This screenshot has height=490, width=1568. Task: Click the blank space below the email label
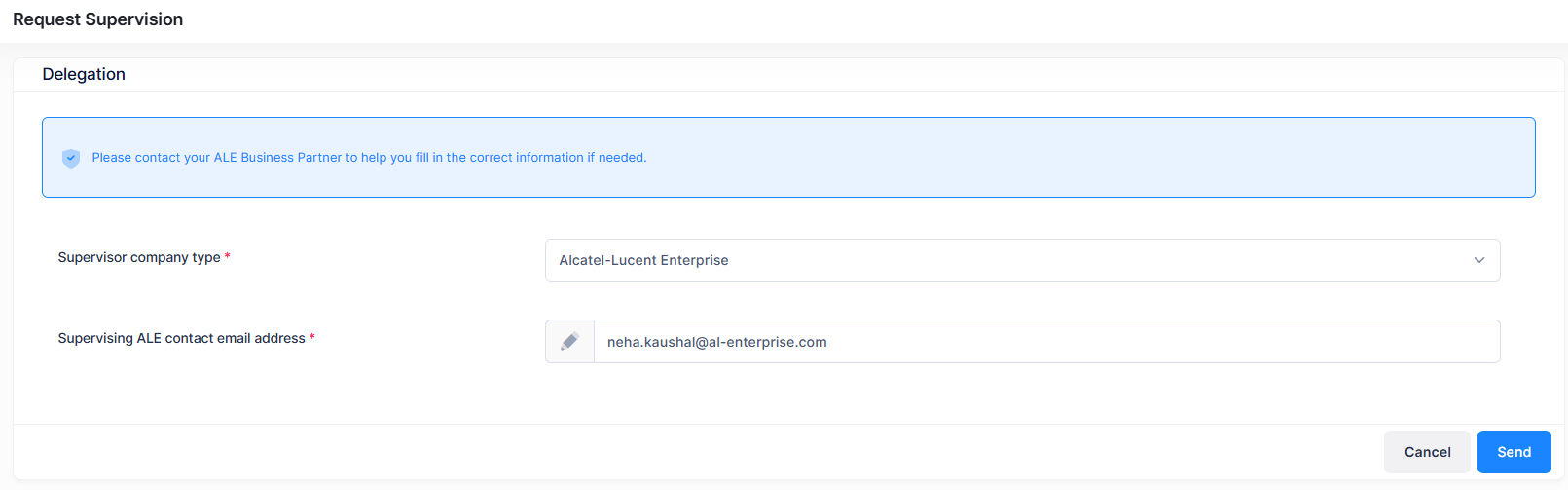click(185, 385)
